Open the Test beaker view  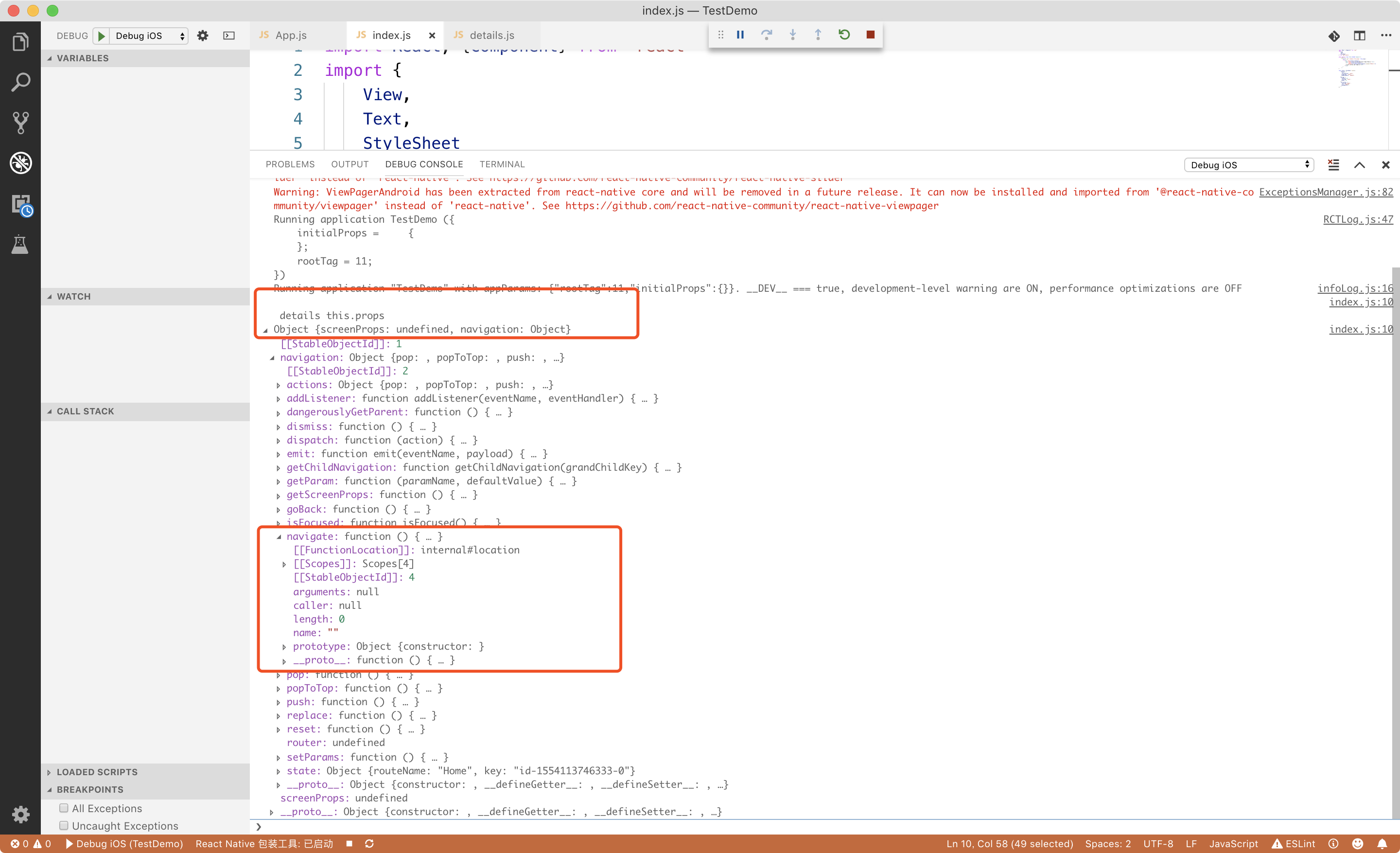(20, 244)
